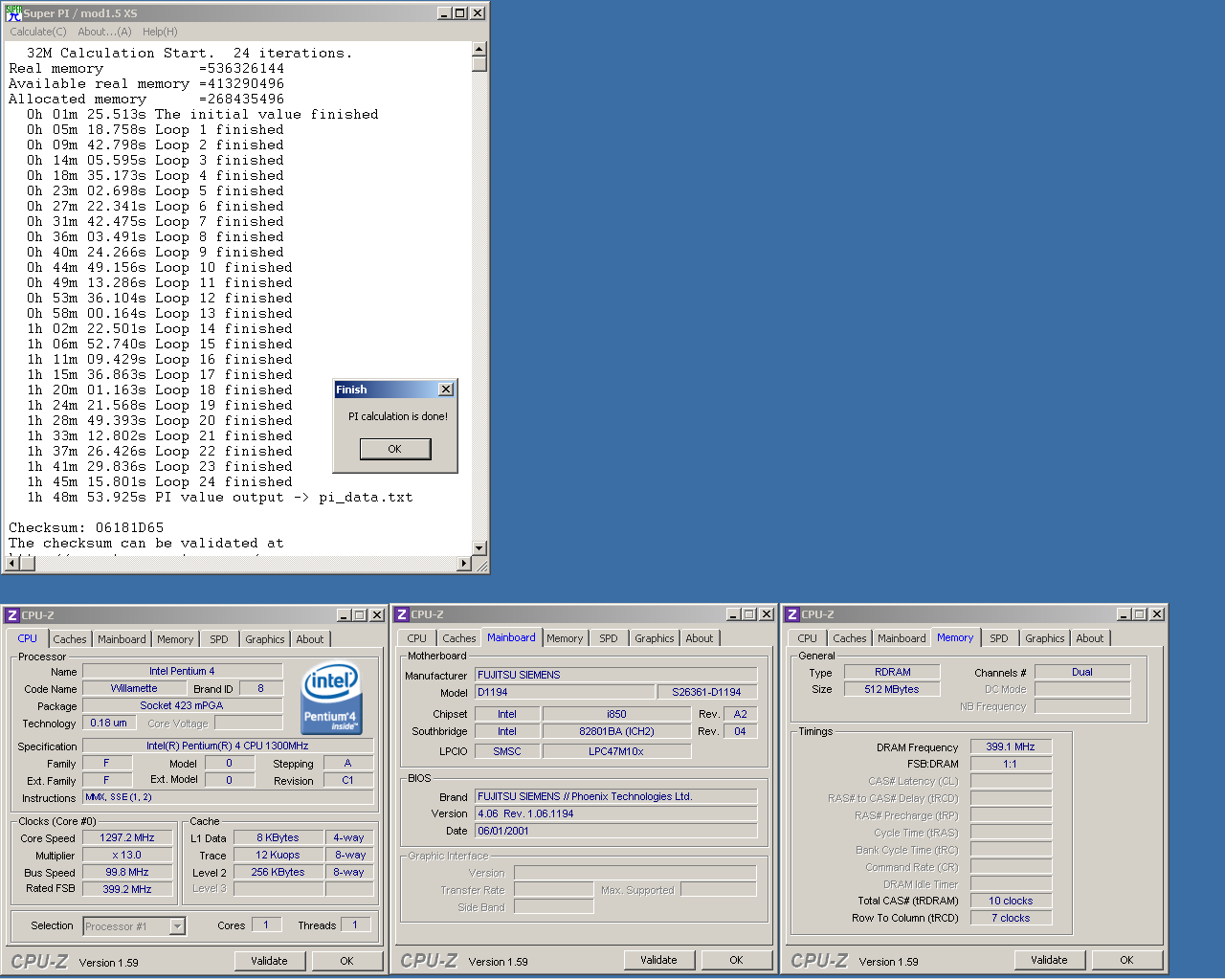This screenshot has width=1225, height=980.
Task: Select CPU tab in the Mainboard window
Action: pos(417,638)
